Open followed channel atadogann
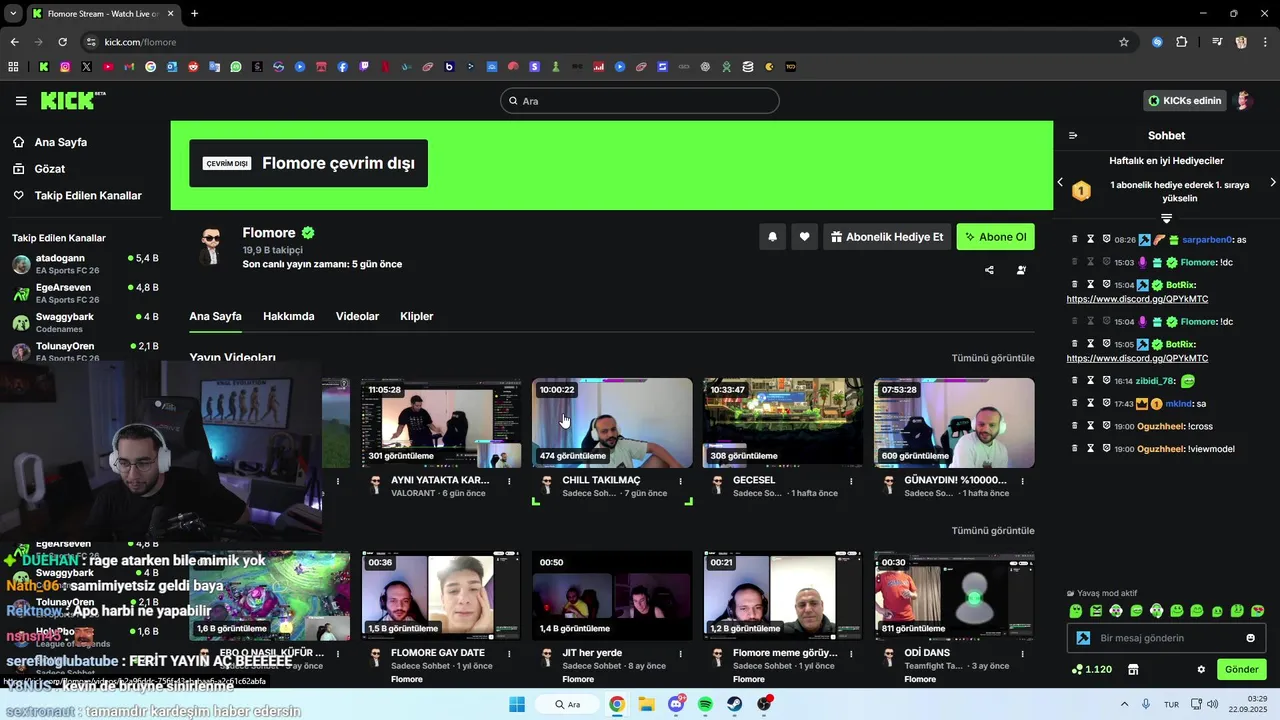1280x720 pixels. 85,264
